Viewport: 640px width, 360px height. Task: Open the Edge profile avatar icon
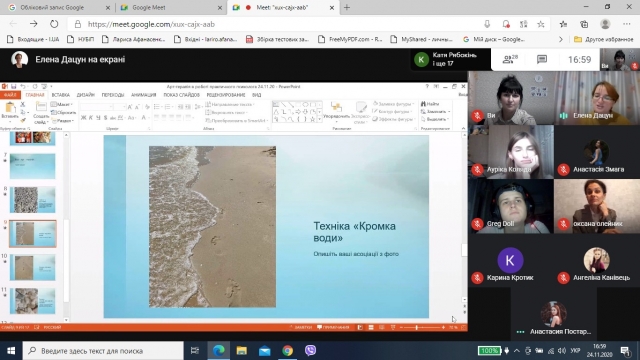pyautogui.click(x=605, y=24)
